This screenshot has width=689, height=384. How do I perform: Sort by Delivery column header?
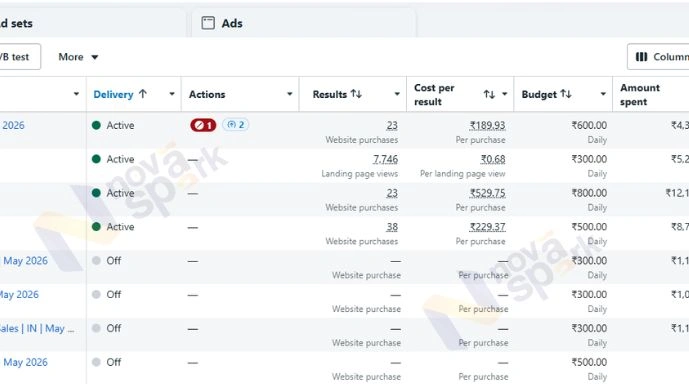click(x=113, y=94)
